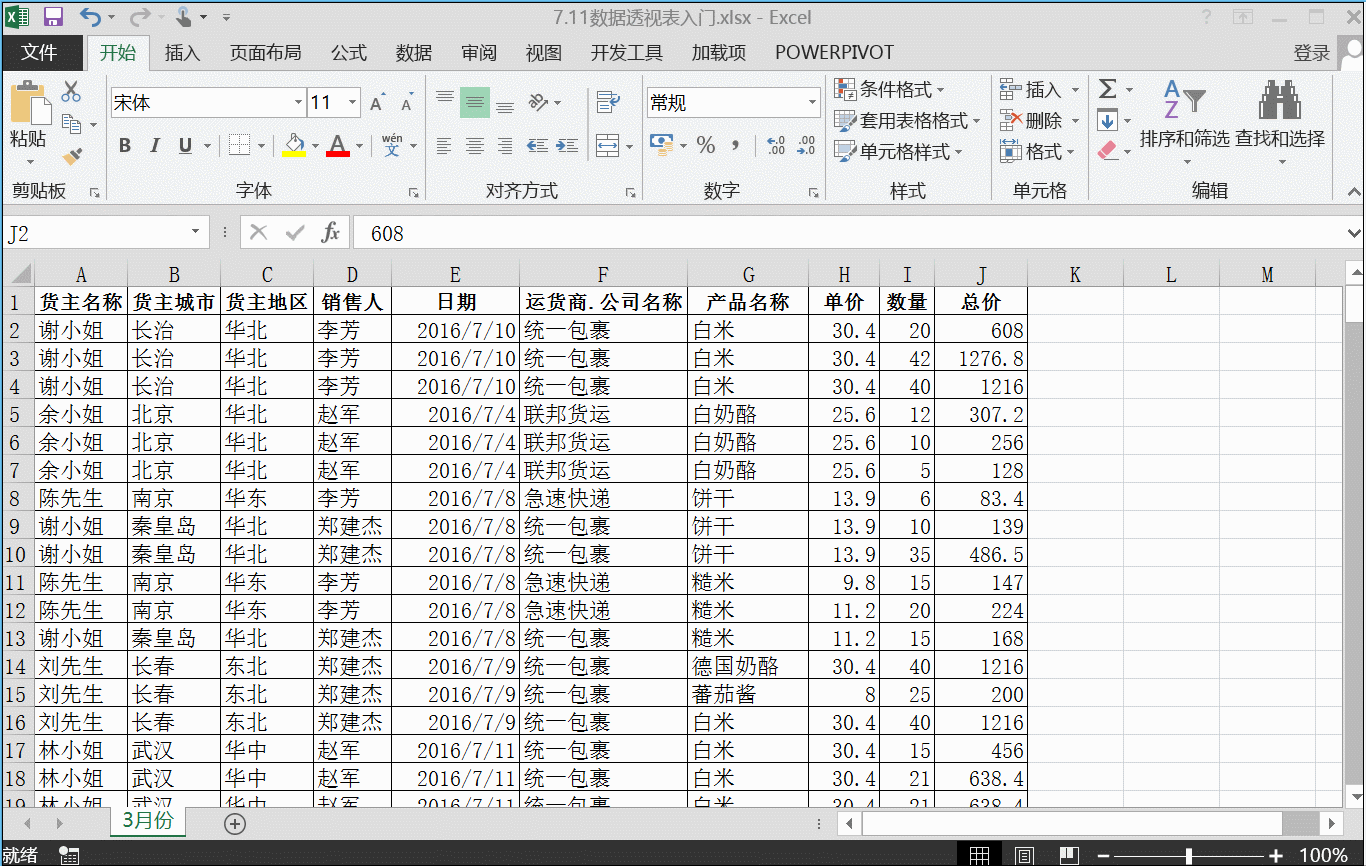Screen dimensions: 1366x866
Task: Toggle bold formatting on the selected cell
Action: 124,145
